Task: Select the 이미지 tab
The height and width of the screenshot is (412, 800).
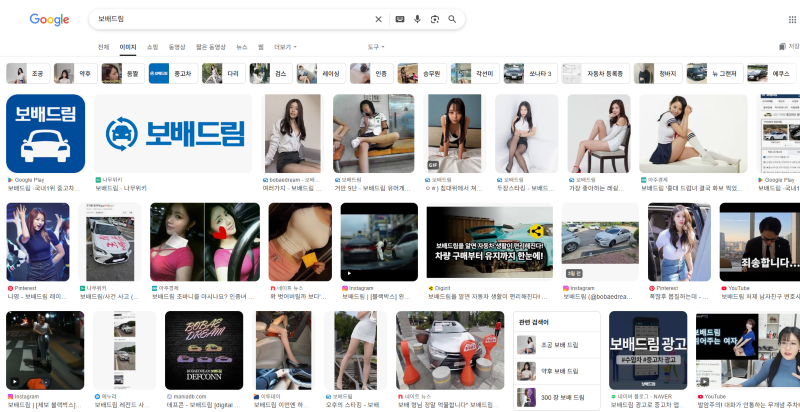Action: 128,47
